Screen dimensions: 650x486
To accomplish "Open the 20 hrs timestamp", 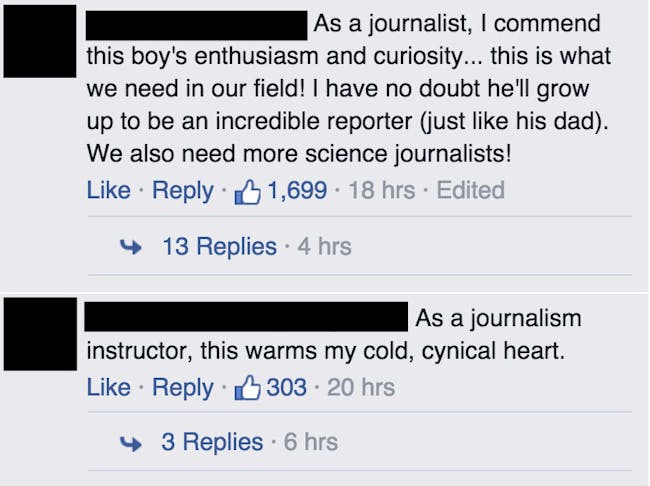I will (361, 387).
